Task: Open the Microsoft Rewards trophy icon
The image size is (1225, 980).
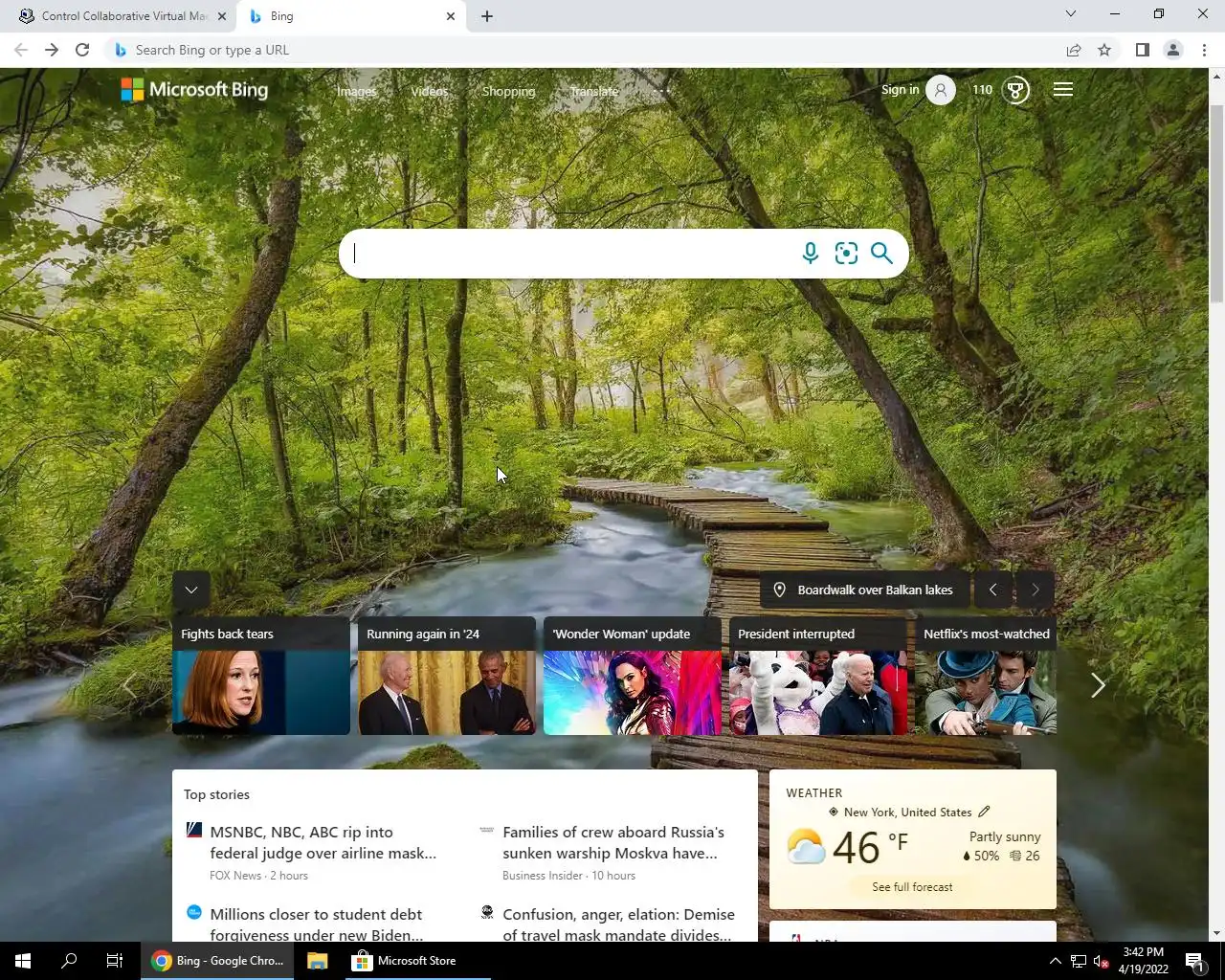Action: [x=1015, y=90]
